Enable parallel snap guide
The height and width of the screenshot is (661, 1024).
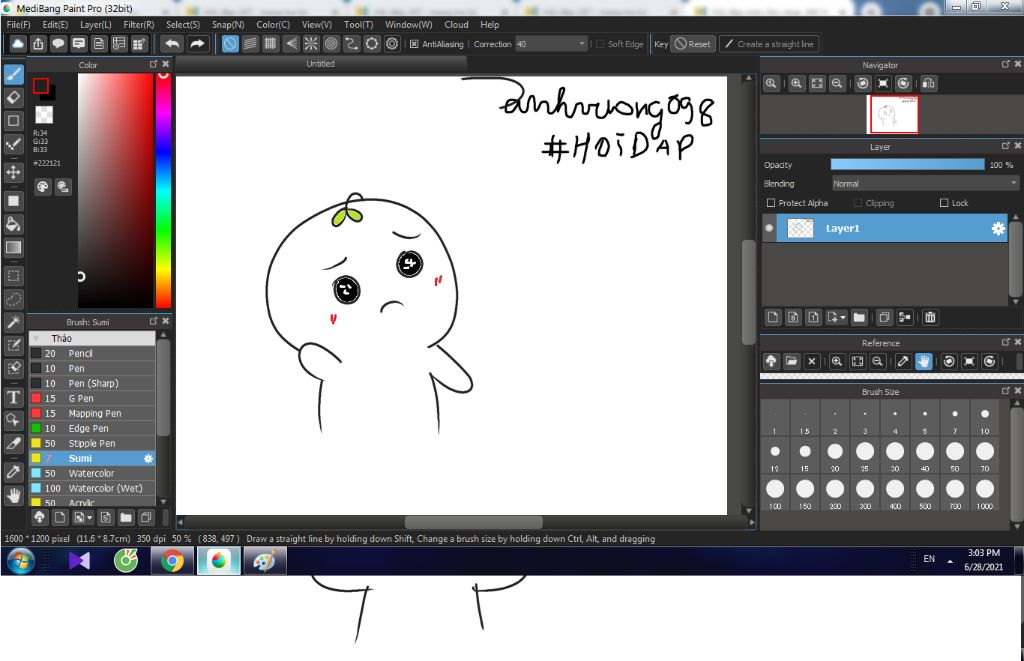250,44
